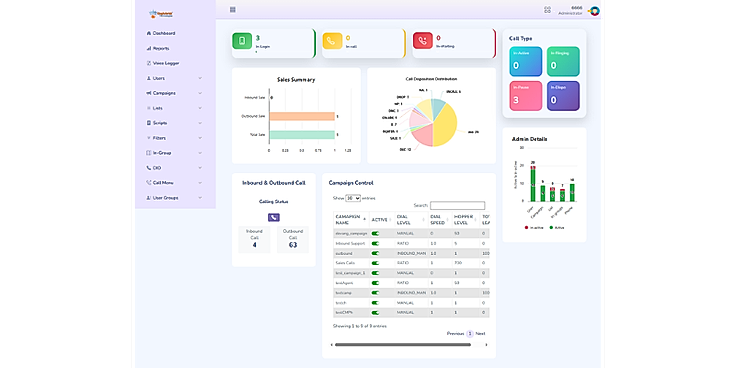Viewport: 736px width, 368px height.
Task: Expand the User Groups chevron
Action: point(200,198)
